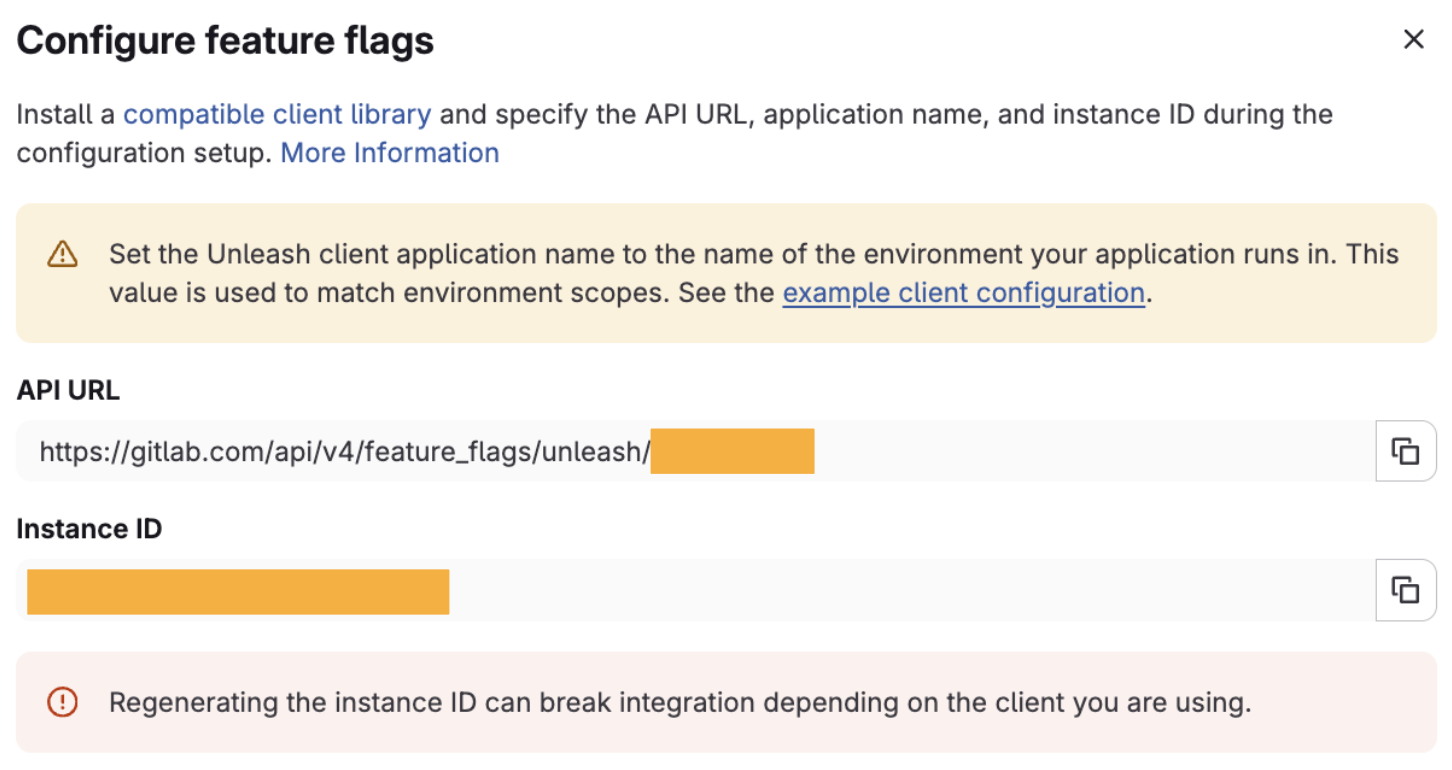Click the yellow warning triangle icon
The image size is (1452, 770).
pos(61,254)
